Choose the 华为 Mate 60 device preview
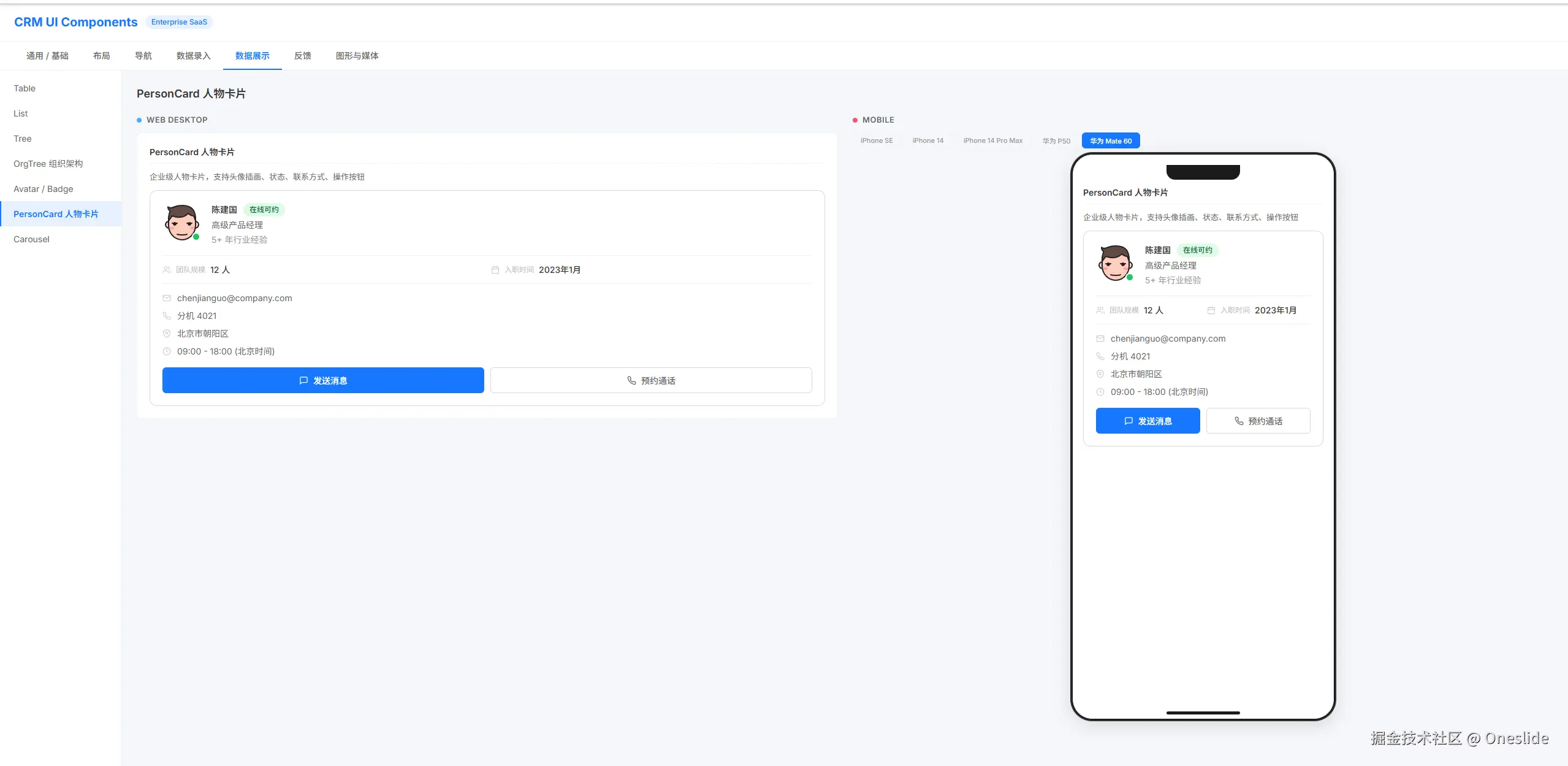The height and width of the screenshot is (766, 1568). 1111,140
